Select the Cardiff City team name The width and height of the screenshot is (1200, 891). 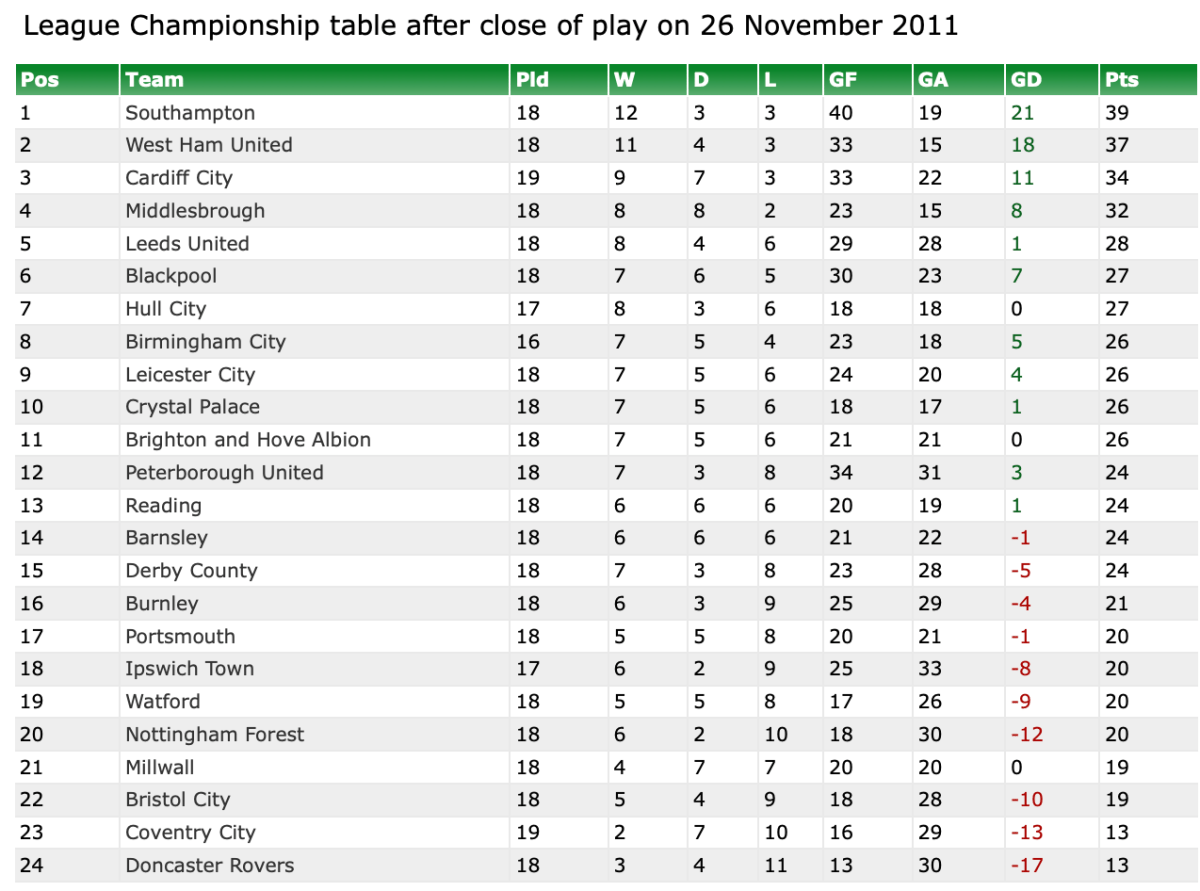click(179, 178)
